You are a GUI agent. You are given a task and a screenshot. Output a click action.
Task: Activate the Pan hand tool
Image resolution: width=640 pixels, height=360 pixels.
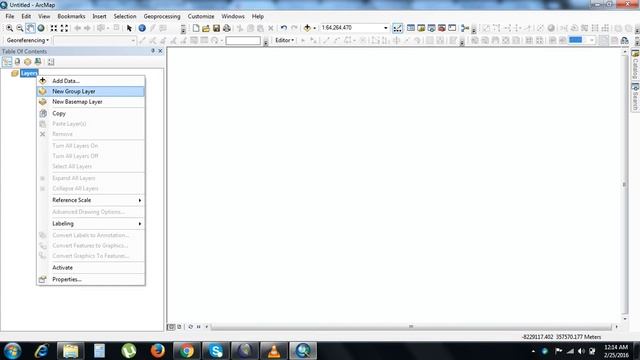click(30, 28)
